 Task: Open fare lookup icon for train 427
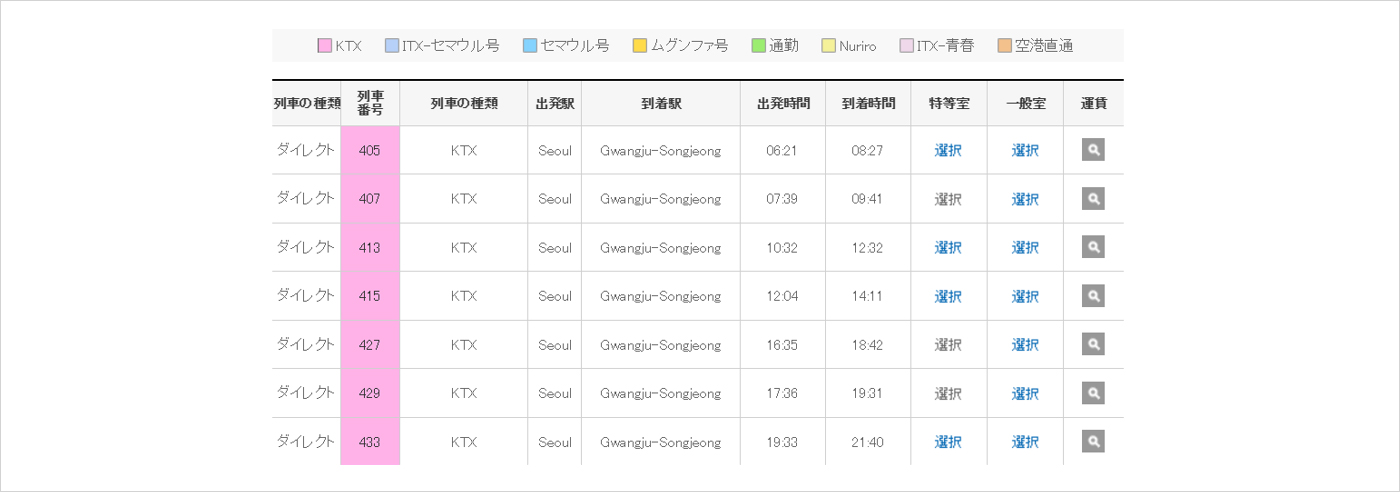pos(1093,344)
